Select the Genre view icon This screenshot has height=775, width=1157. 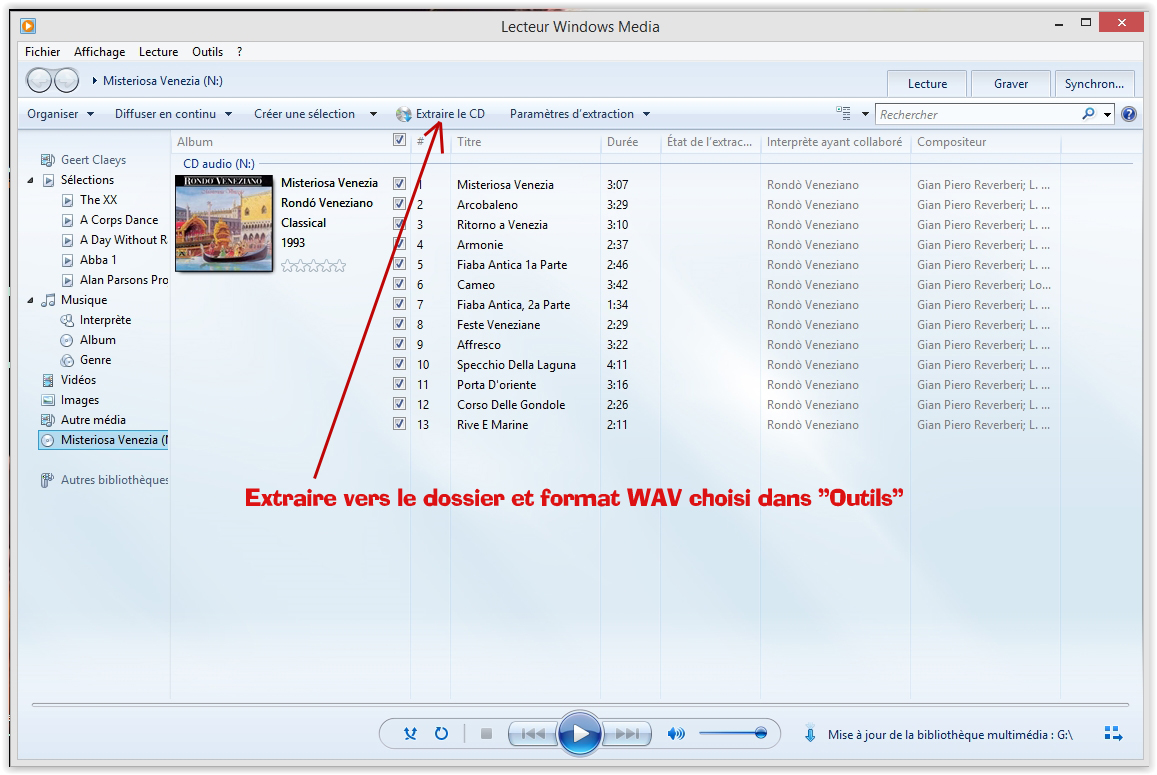pyautogui.click(x=67, y=359)
